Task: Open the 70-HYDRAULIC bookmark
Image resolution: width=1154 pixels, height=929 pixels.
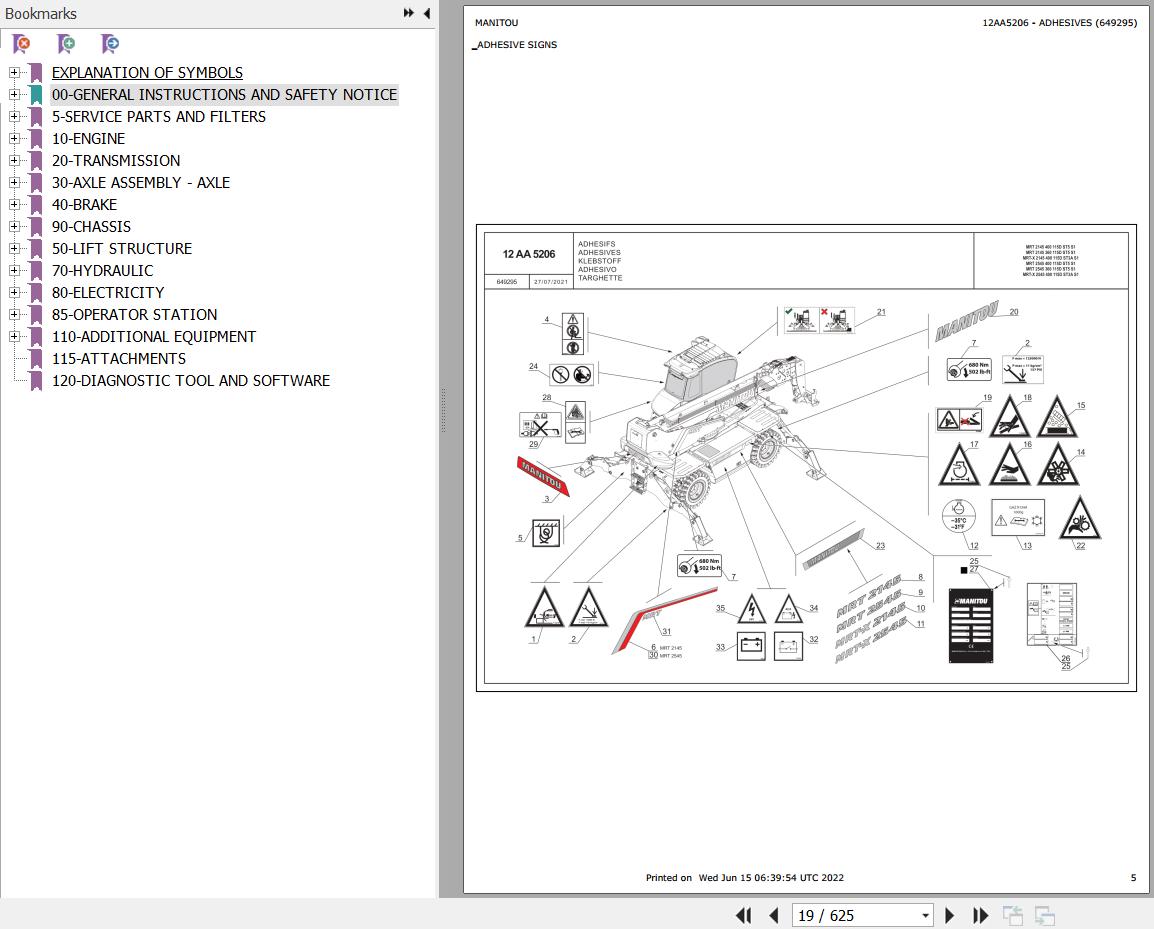Action: coord(102,271)
